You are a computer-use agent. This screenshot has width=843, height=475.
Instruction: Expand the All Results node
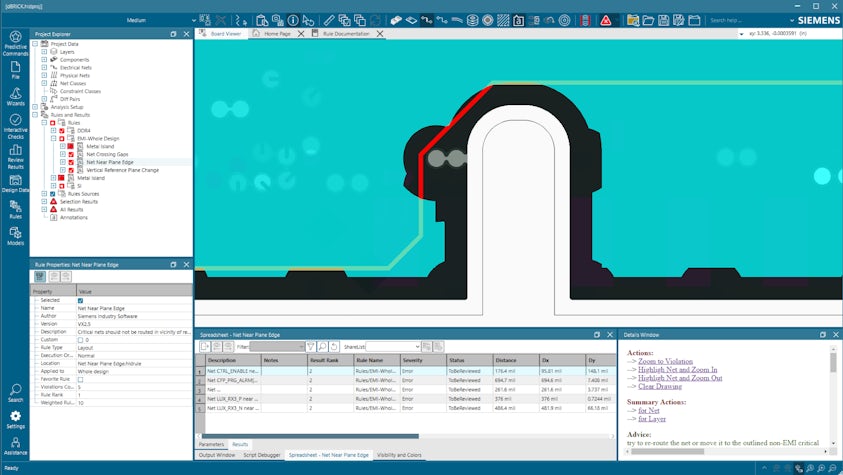pyautogui.click(x=44, y=210)
